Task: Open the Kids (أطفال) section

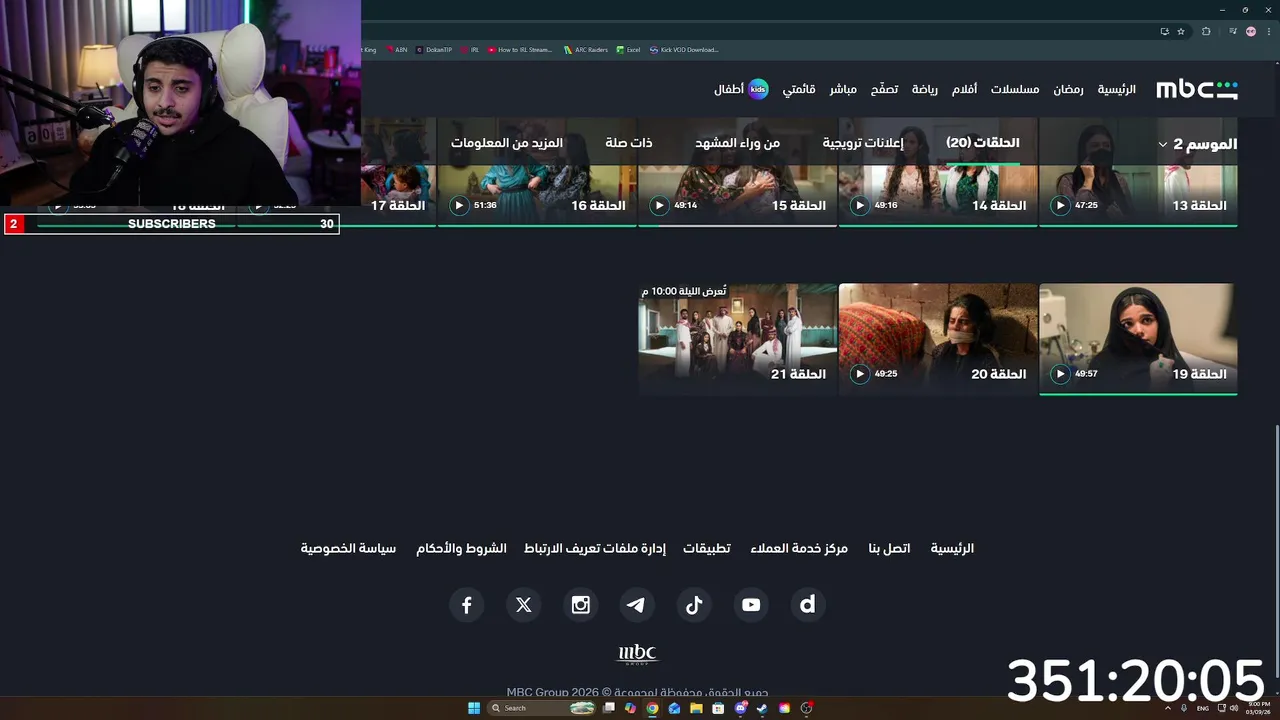Action: click(741, 89)
